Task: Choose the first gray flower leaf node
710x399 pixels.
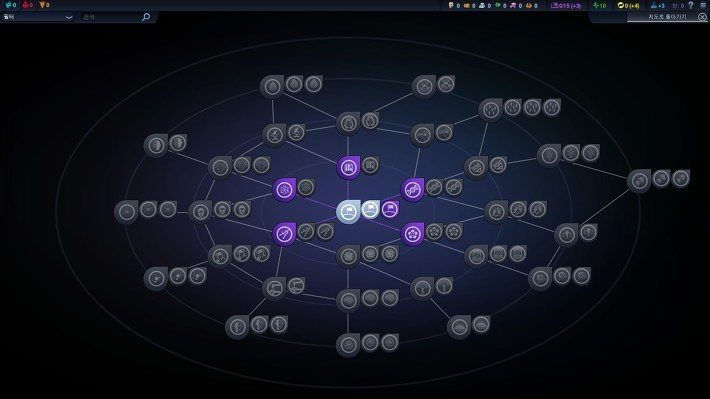Action: point(434,231)
